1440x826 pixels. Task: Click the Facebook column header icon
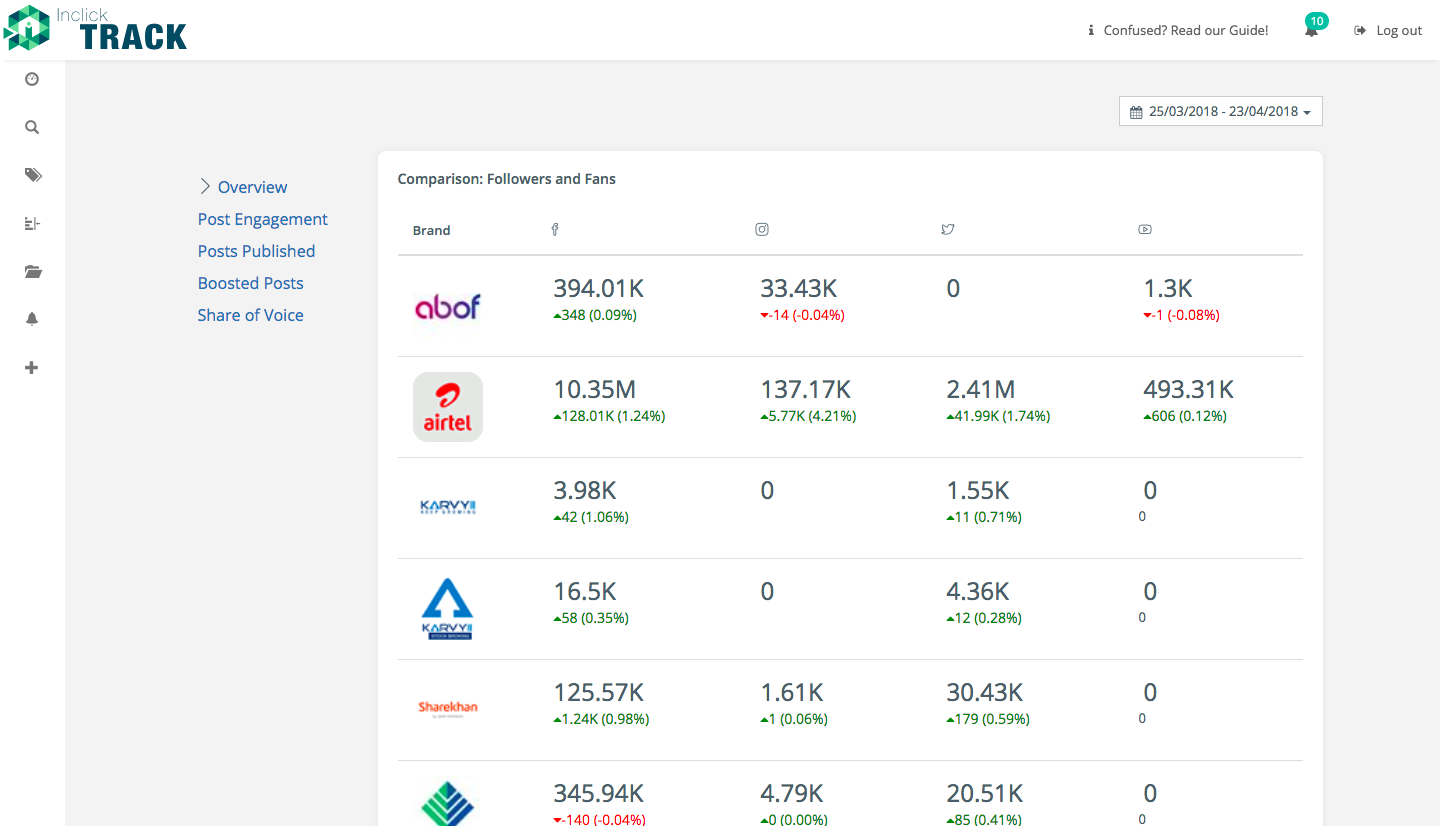[555, 230]
